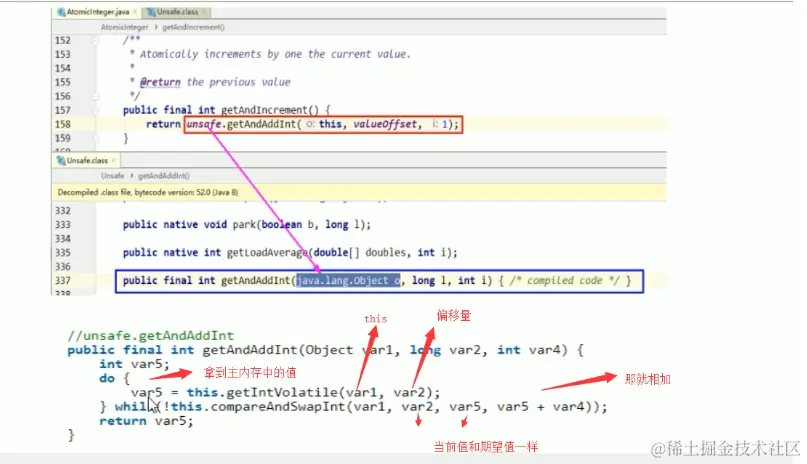Click the AtomicInteger.java file icon
The height and width of the screenshot is (464, 807).
[x=61, y=12]
